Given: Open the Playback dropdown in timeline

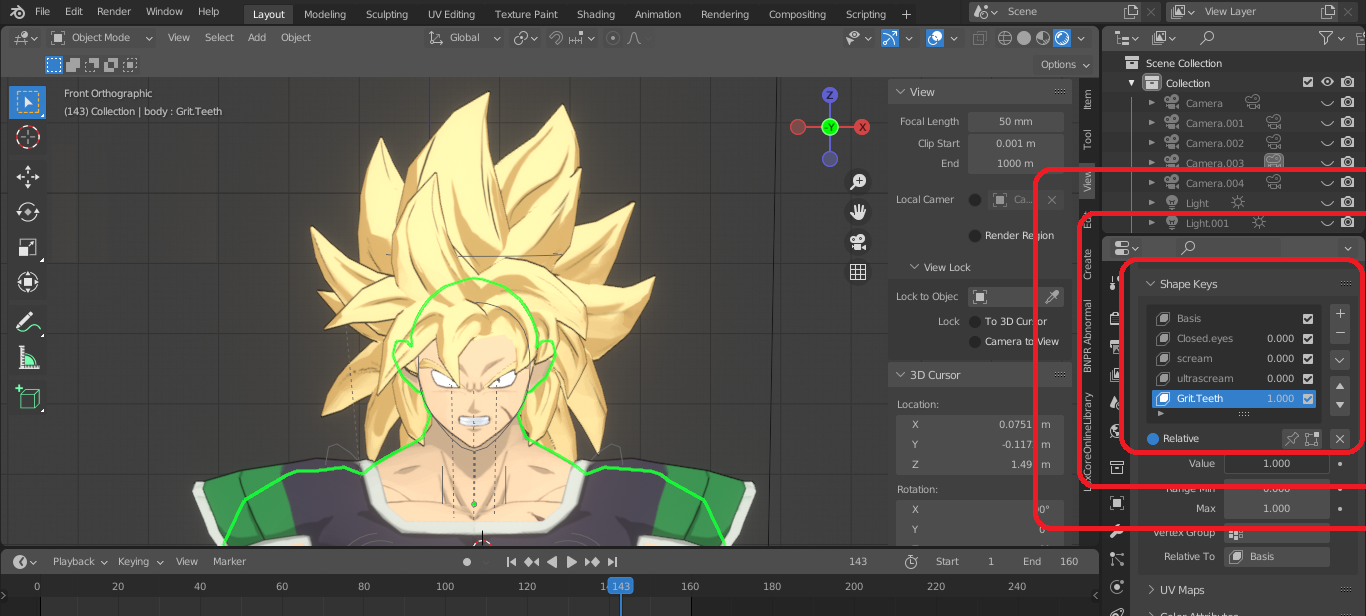Looking at the screenshot, I should click(80, 562).
